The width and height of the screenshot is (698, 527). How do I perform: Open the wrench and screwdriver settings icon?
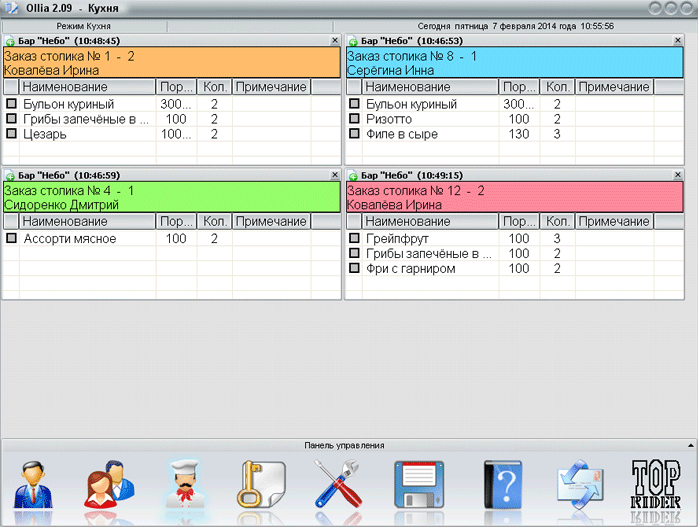click(x=338, y=485)
